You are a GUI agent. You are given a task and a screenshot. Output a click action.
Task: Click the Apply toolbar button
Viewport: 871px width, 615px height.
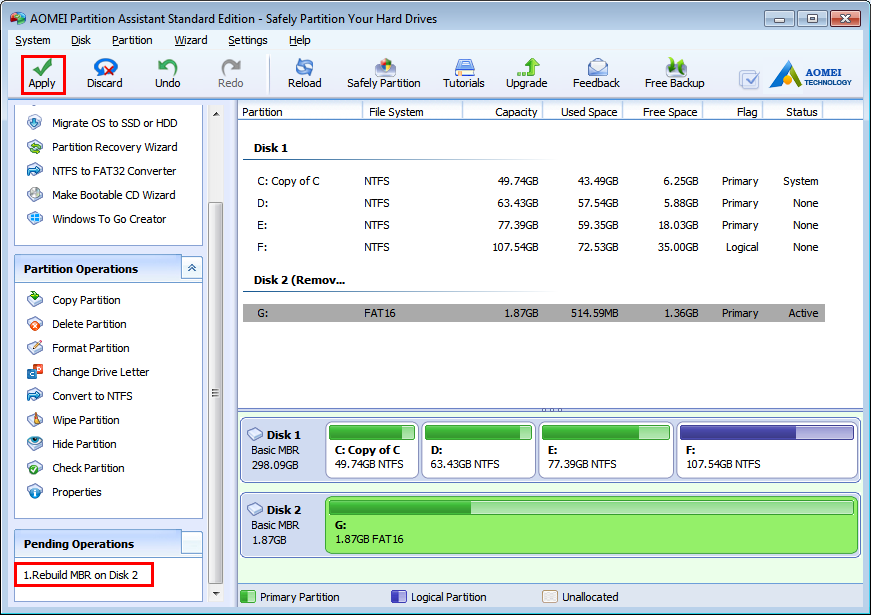click(x=42, y=74)
